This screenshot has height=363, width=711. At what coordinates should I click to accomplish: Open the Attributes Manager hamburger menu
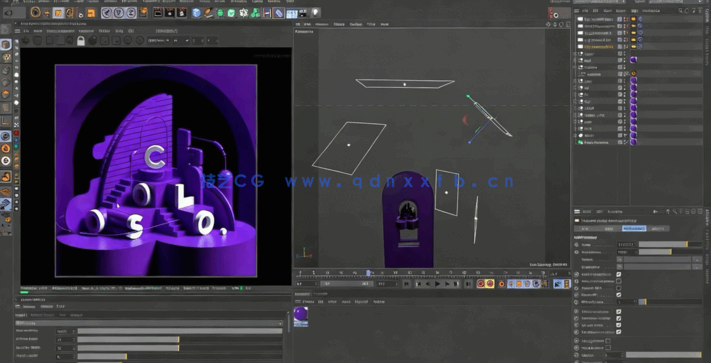coord(577,212)
